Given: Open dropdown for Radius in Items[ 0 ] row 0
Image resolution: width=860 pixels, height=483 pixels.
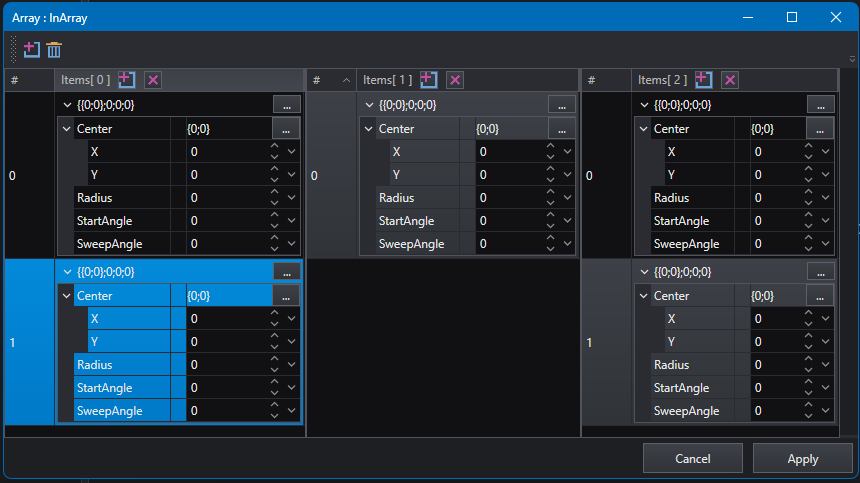Looking at the screenshot, I should click(x=292, y=197).
